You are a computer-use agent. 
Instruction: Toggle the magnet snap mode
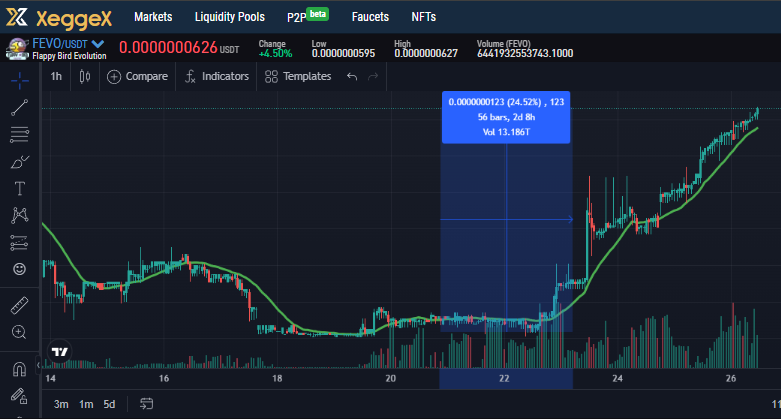[19, 369]
